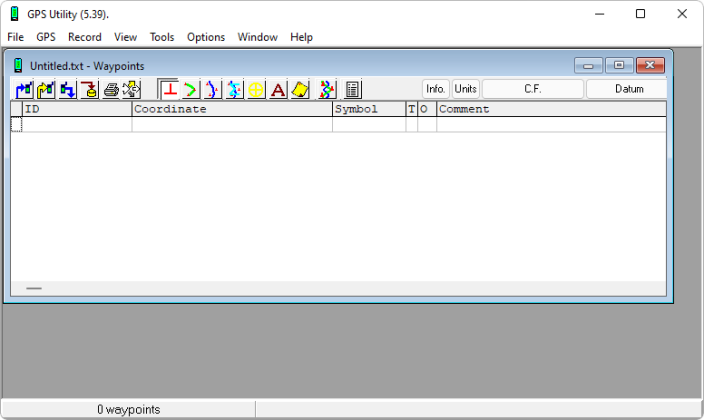Open the File menu
The image size is (704, 420).
(x=15, y=37)
